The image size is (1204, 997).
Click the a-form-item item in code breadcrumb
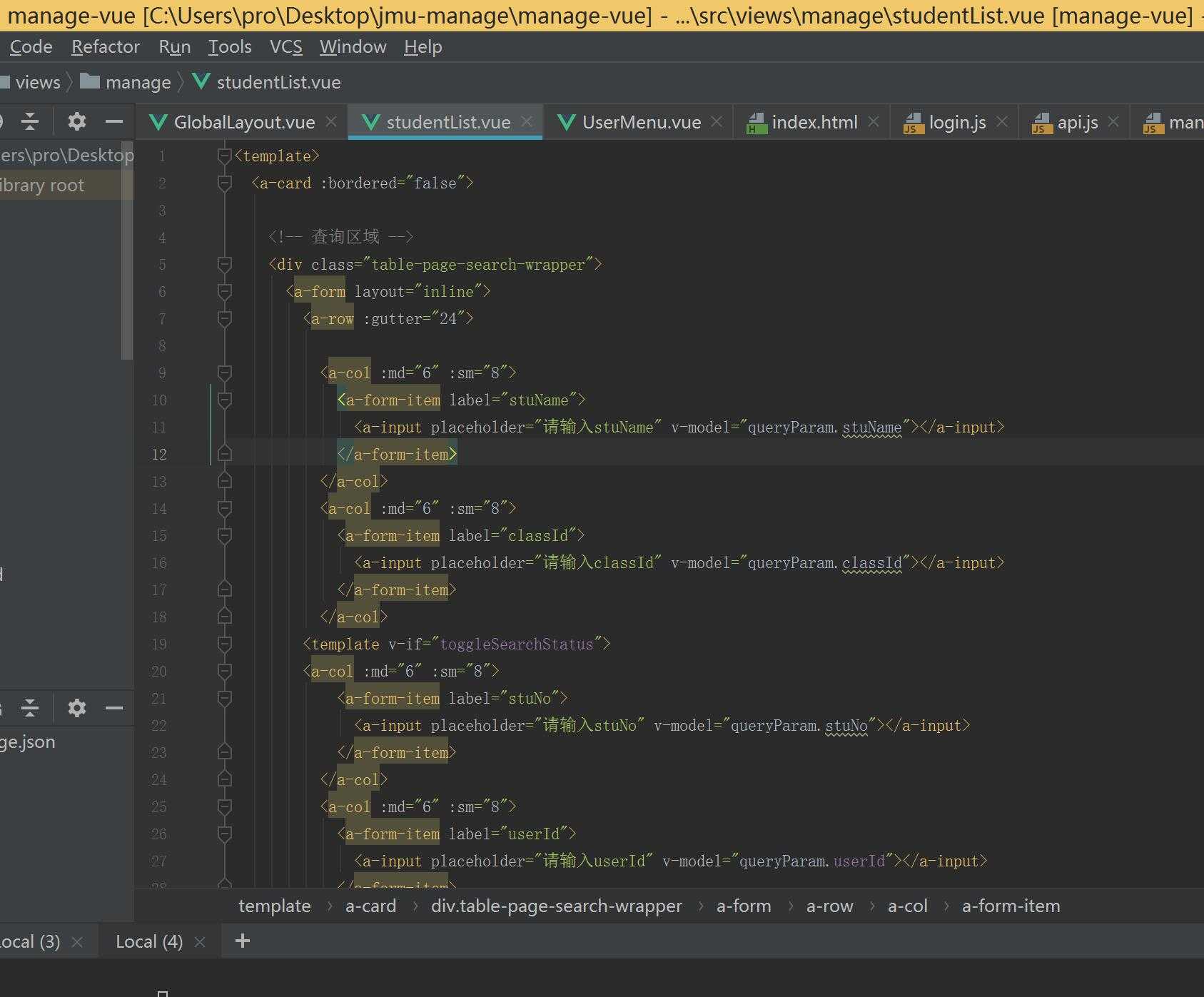pos(1011,906)
